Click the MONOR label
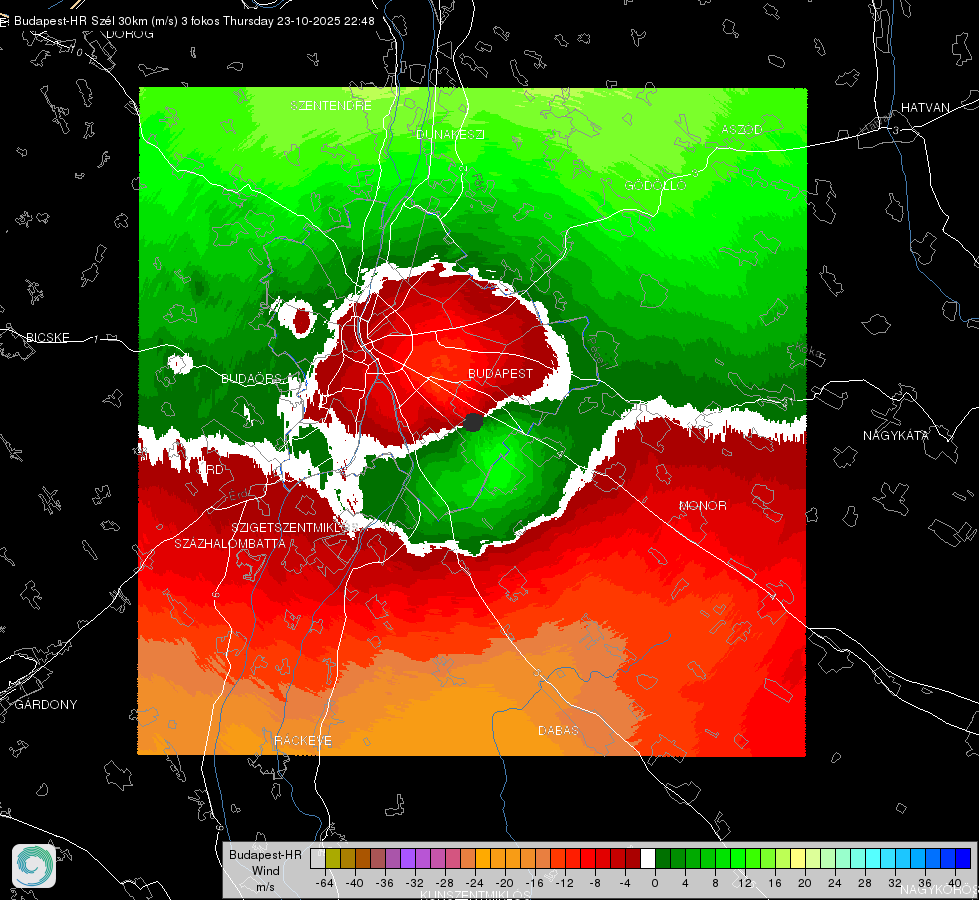 pyautogui.click(x=702, y=505)
